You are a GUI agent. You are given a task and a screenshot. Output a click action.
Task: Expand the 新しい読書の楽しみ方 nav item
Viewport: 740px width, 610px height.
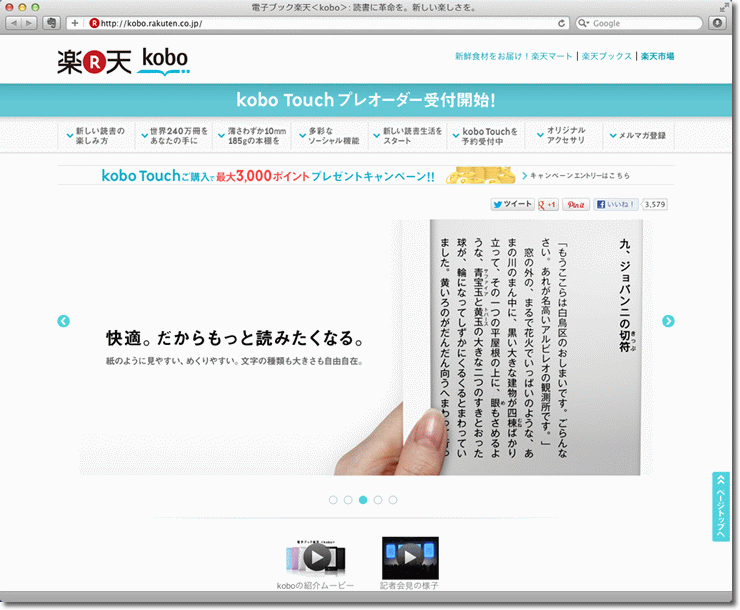96,136
